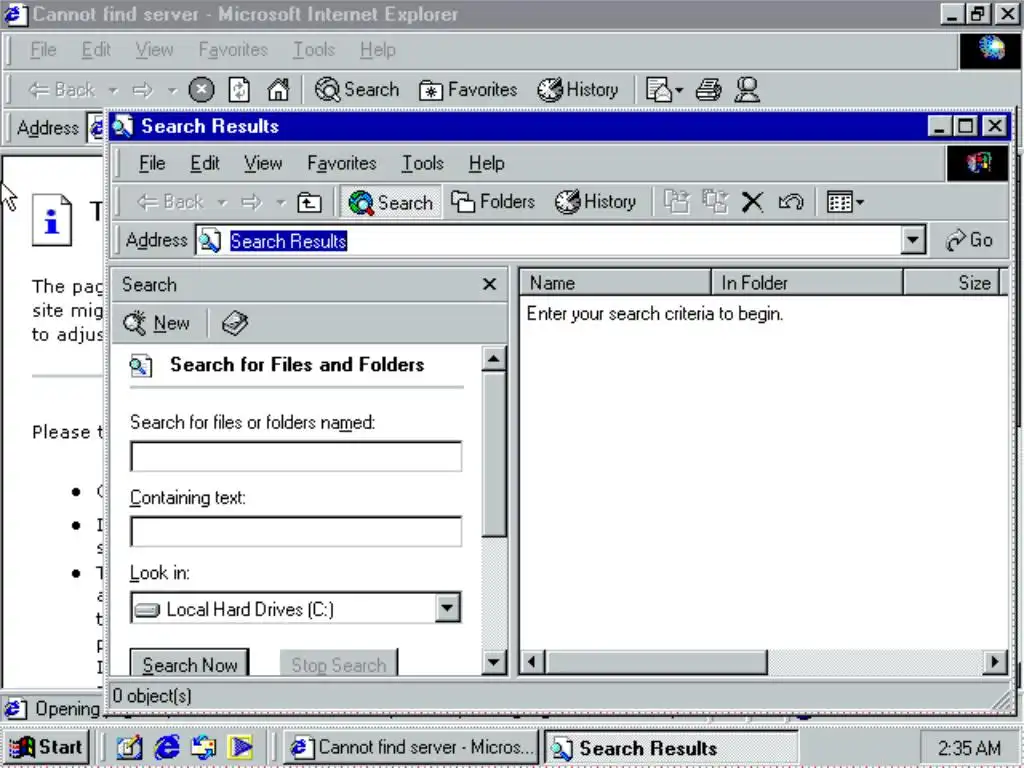Screen dimensions: 1024x768
Task: Open Tools menu in Internet Explorer window
Action: point(313,50)
